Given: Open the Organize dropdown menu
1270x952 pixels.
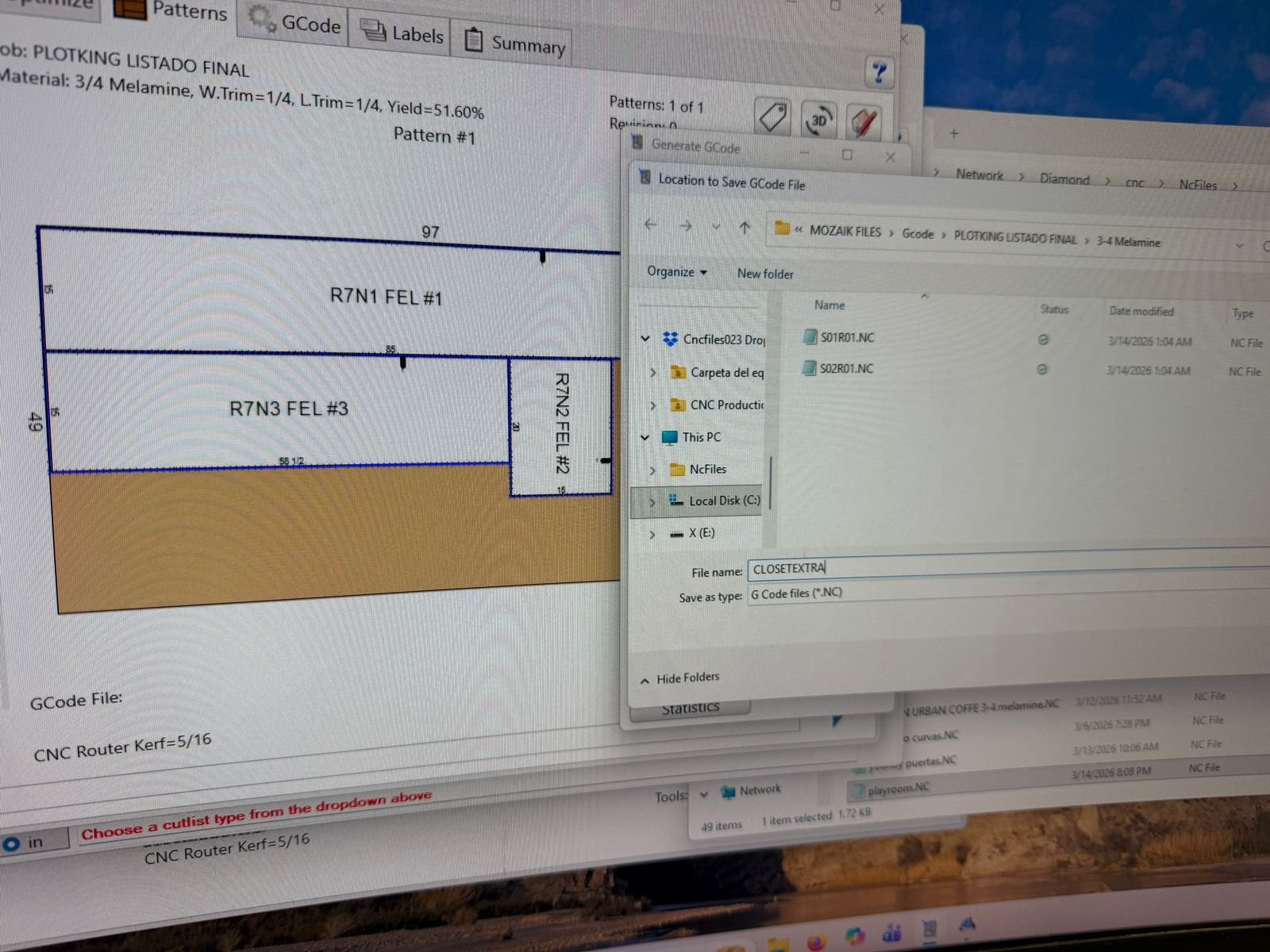Looking at the screenshot, I should pos(676,271).
